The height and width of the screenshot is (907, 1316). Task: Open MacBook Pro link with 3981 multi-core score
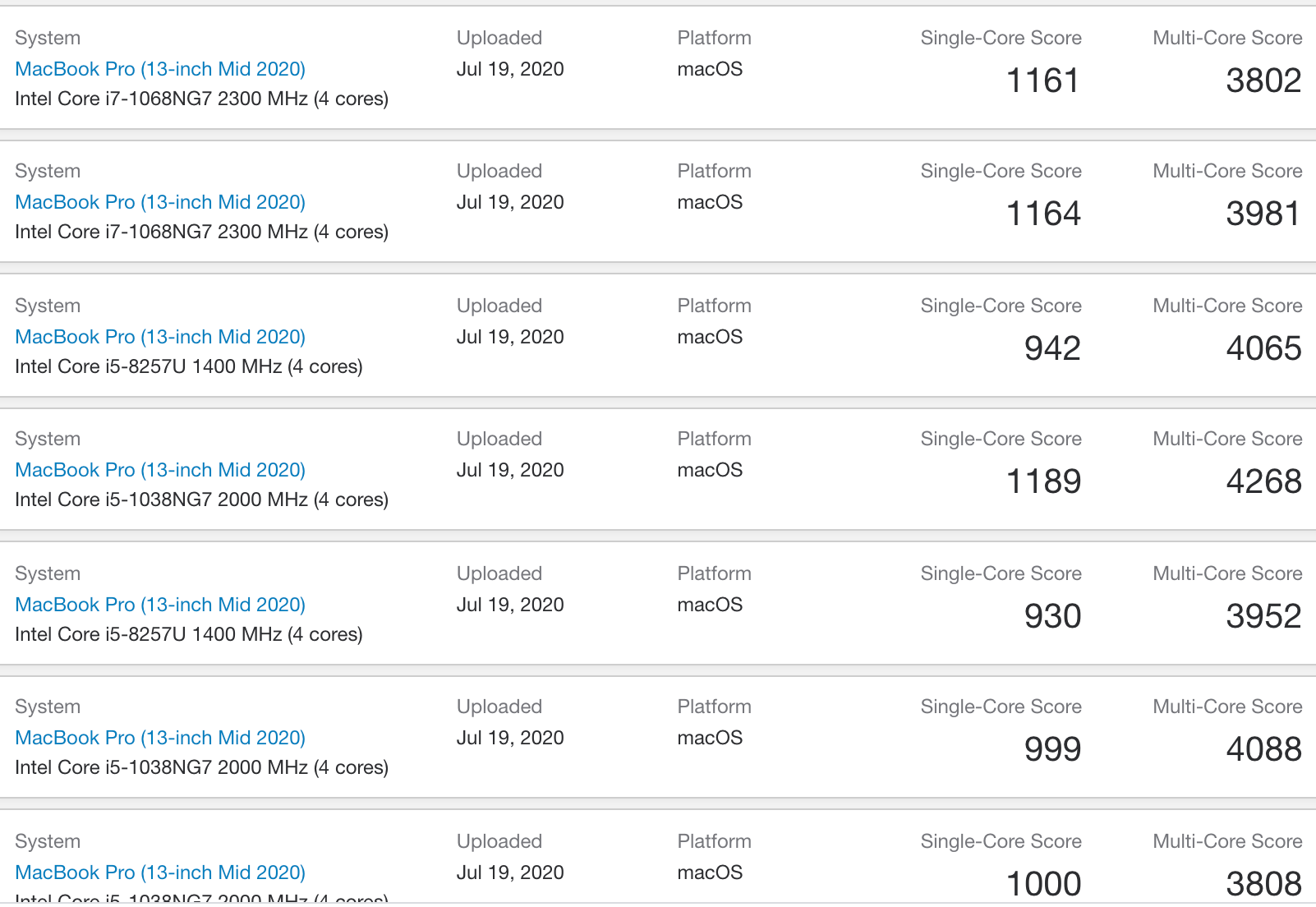point(160,202)
